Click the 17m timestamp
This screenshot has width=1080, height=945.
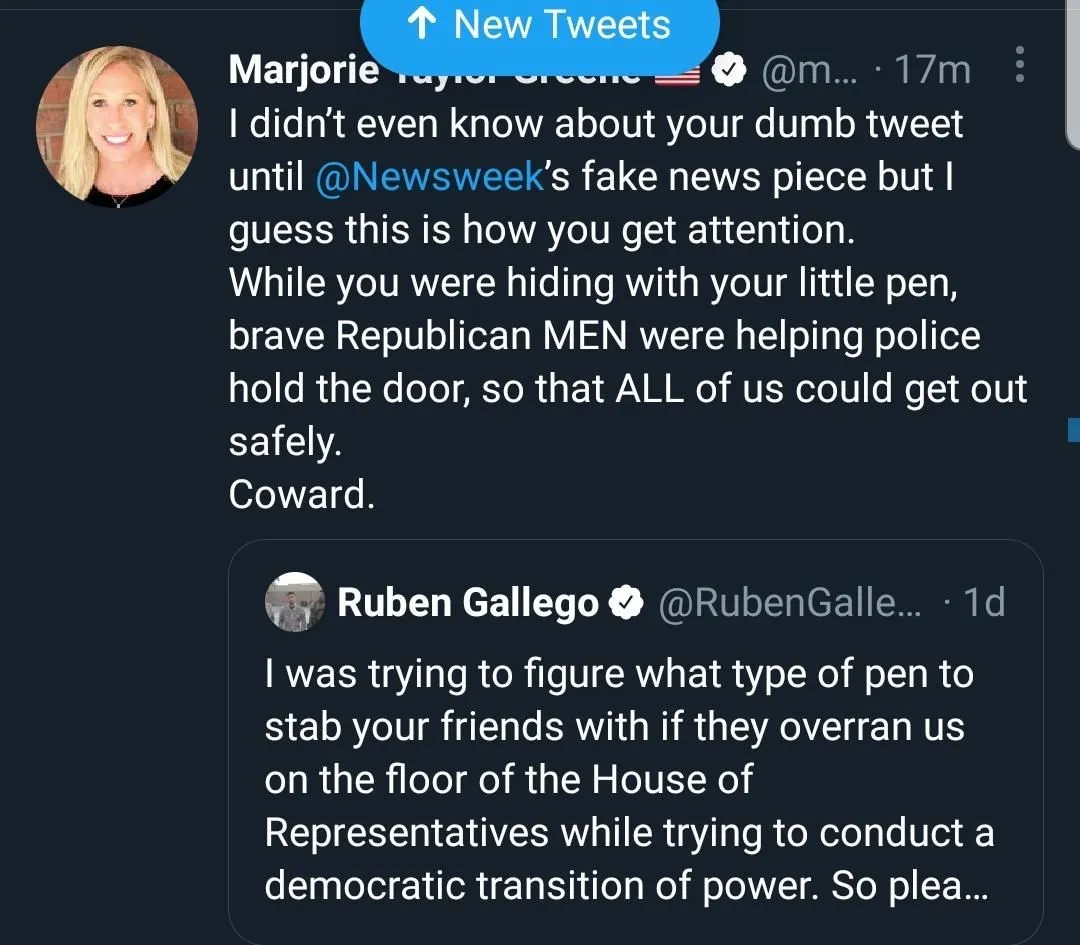[x=932, y=70]
